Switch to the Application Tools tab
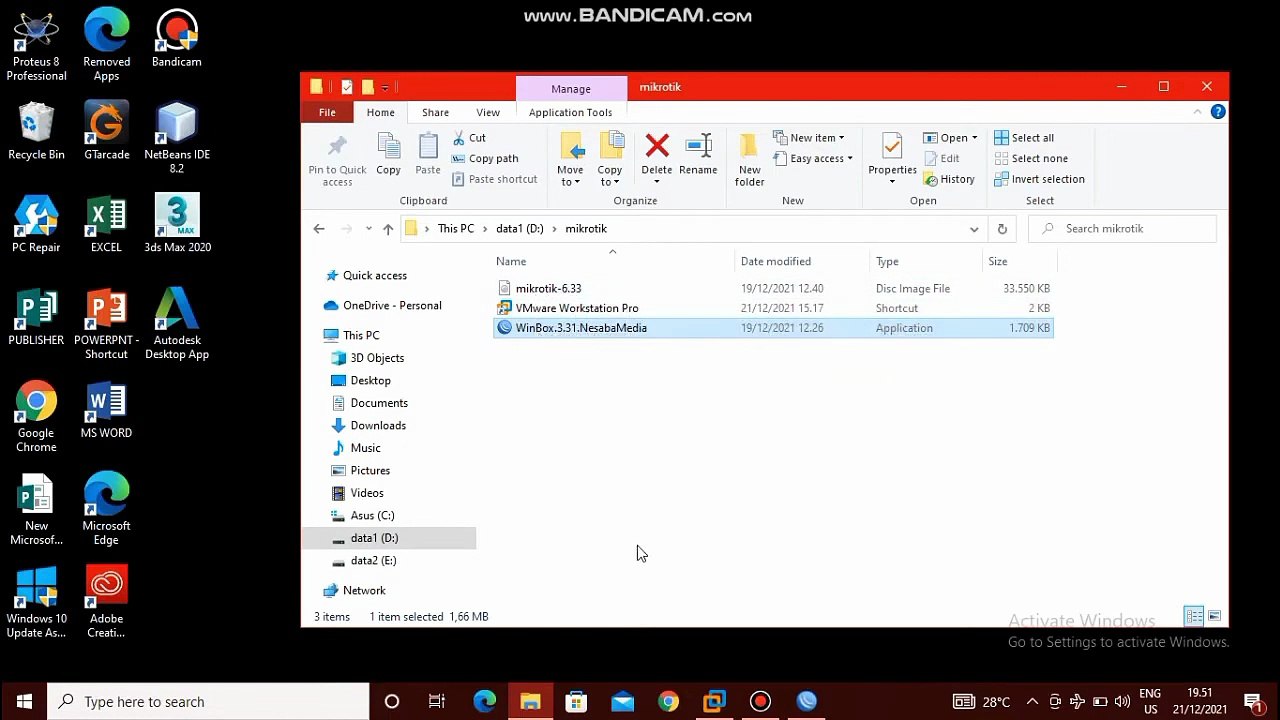1280x720 pixels. click(x=570, y=112)
